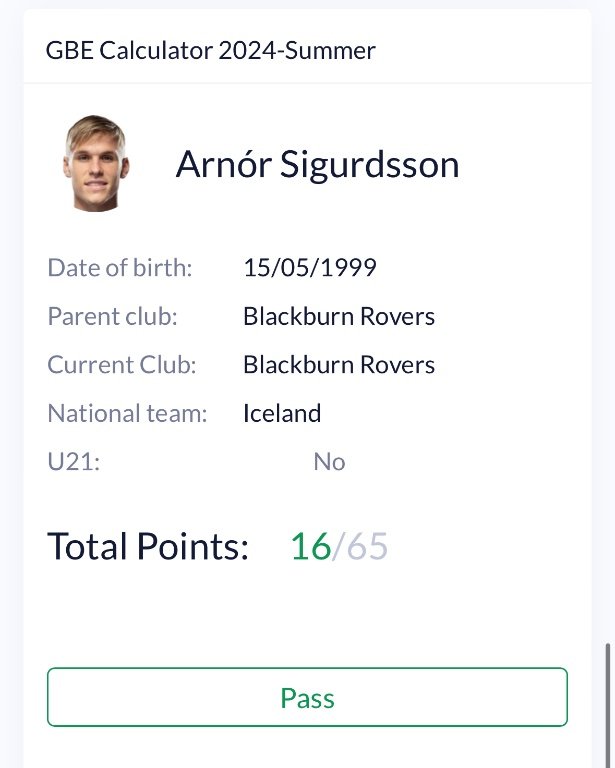Click the U21 value No
Viewport: 615px width, 768px height.
coord(329,461)
